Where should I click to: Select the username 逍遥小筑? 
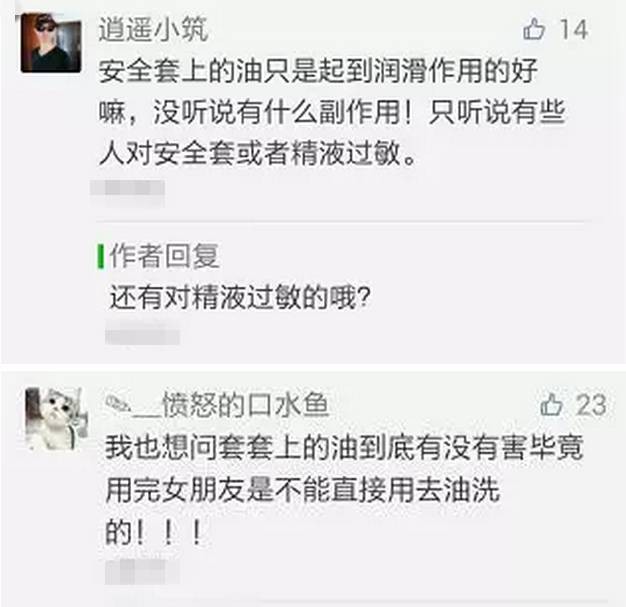(153, 29)
